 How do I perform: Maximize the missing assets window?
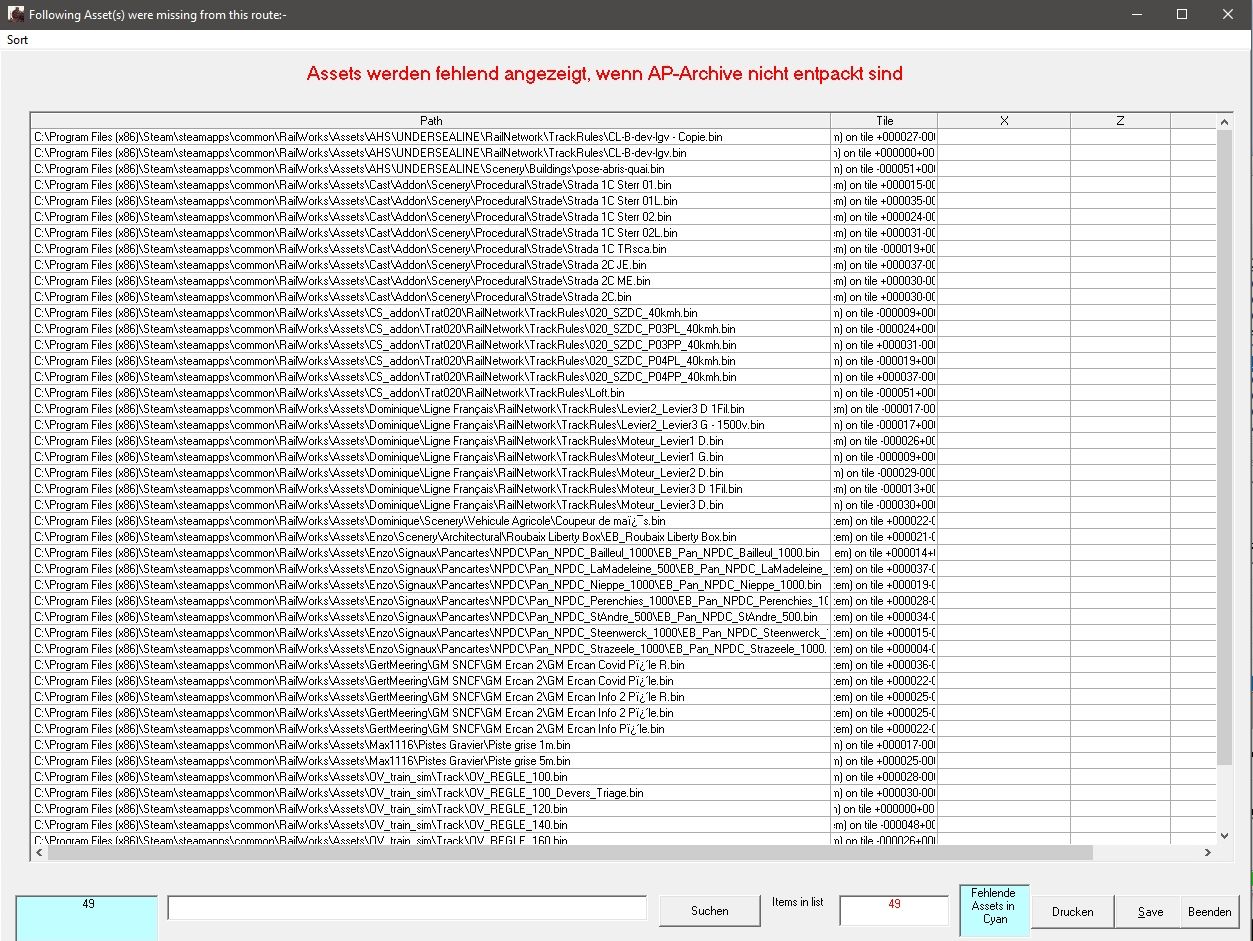click(1182, 14)
